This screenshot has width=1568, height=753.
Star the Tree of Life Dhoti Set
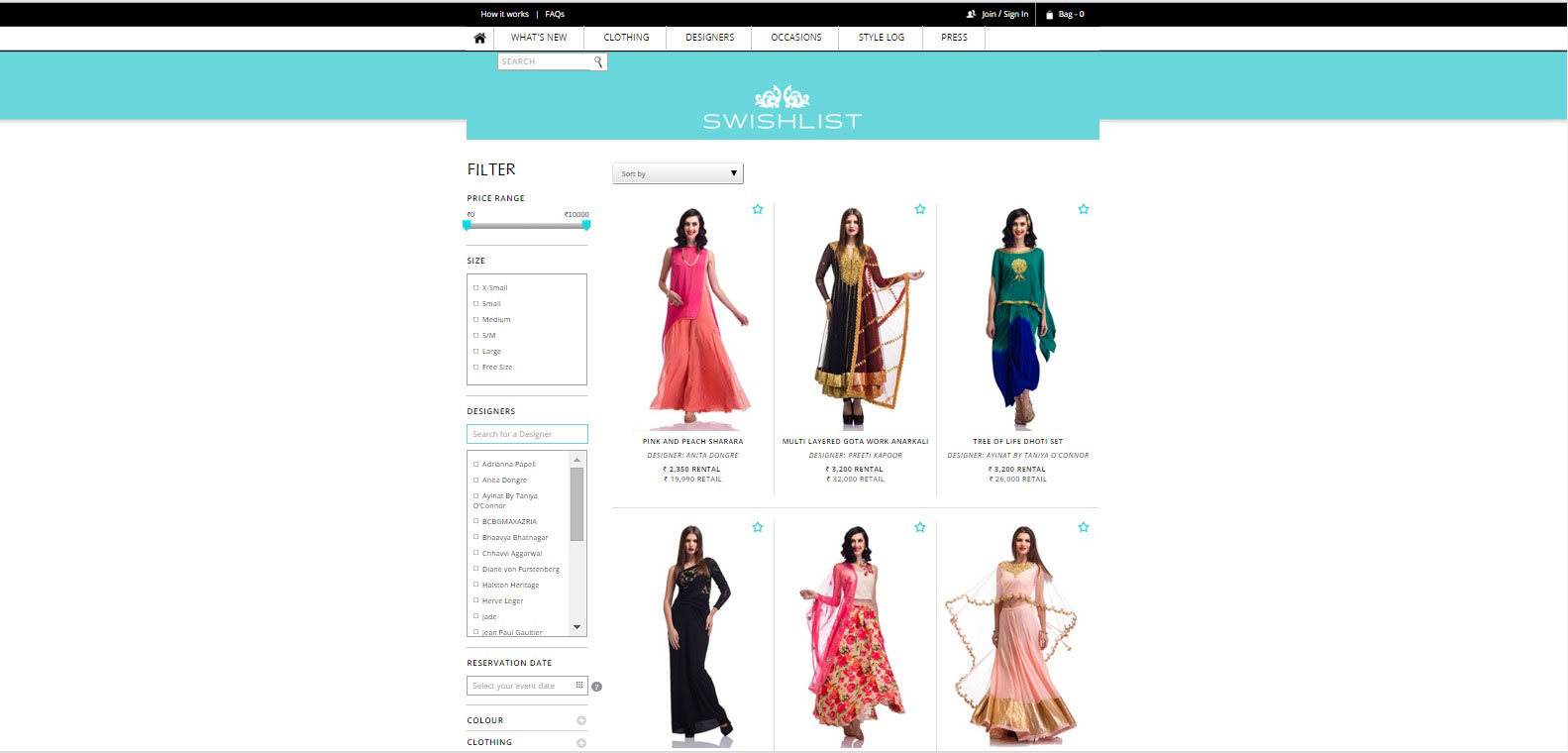coord(1084,209)
